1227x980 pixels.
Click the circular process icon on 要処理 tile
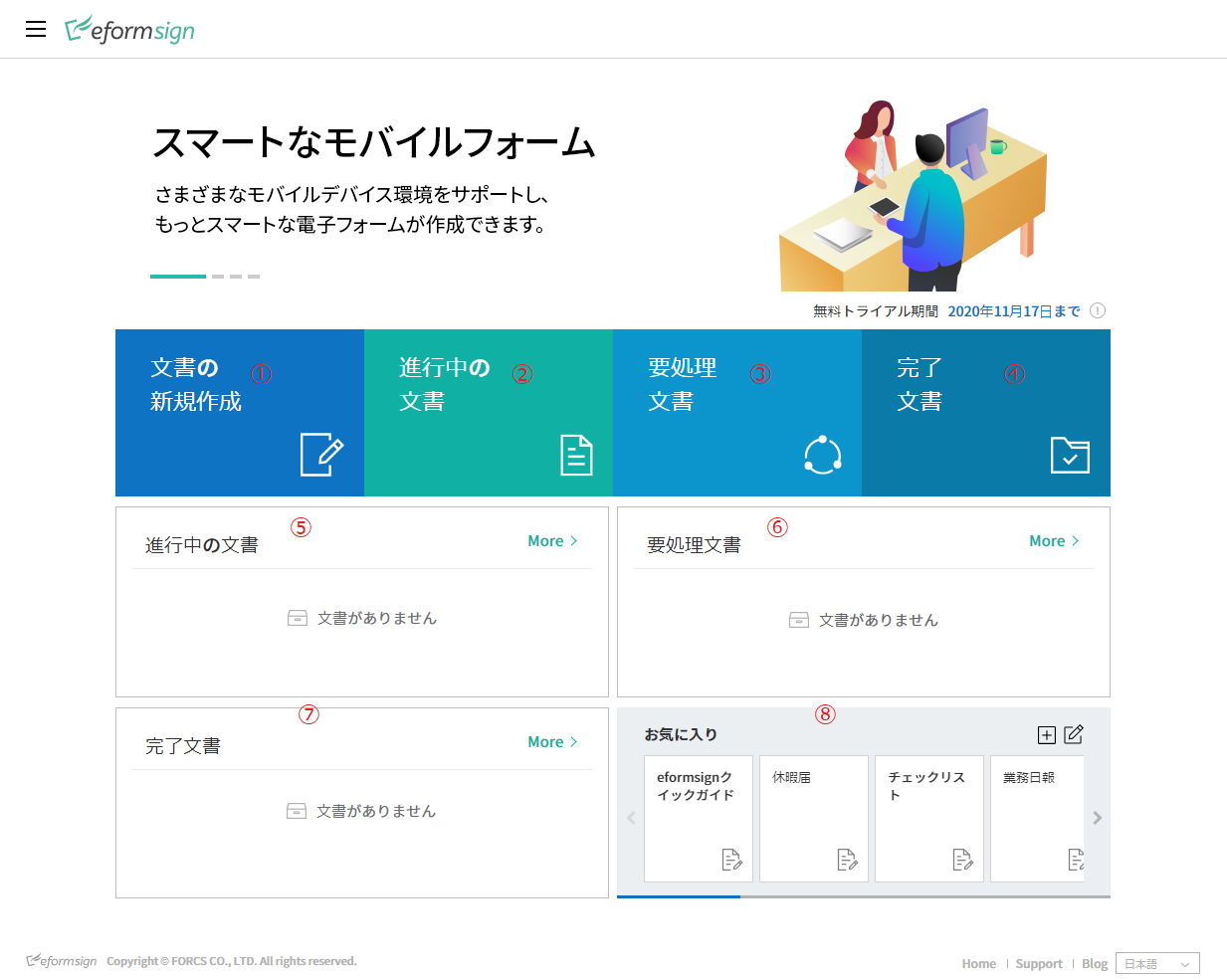pyautogui.click(x=823, y=455)
